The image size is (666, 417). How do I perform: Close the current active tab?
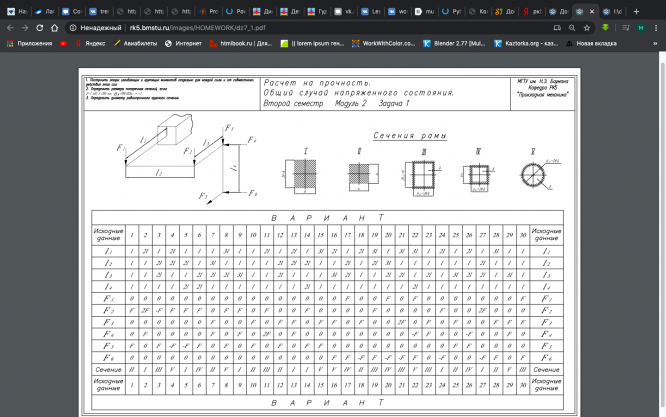592,11
